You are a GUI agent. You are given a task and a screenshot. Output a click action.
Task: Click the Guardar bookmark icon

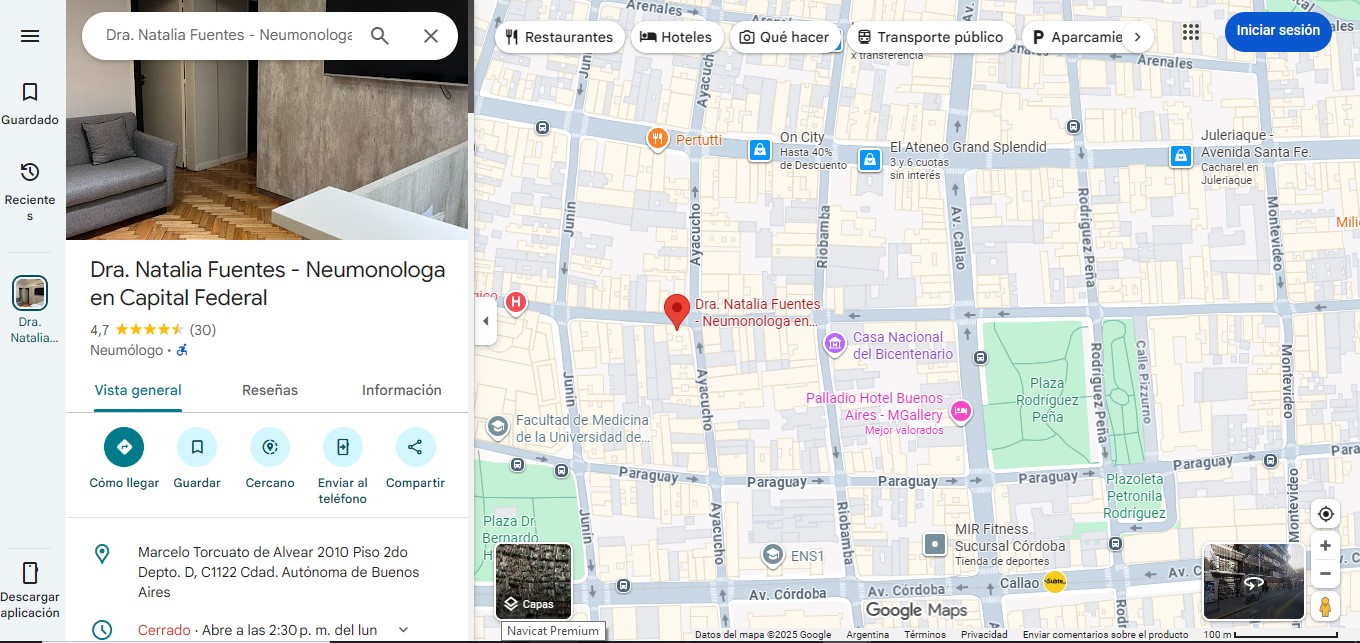197,447
